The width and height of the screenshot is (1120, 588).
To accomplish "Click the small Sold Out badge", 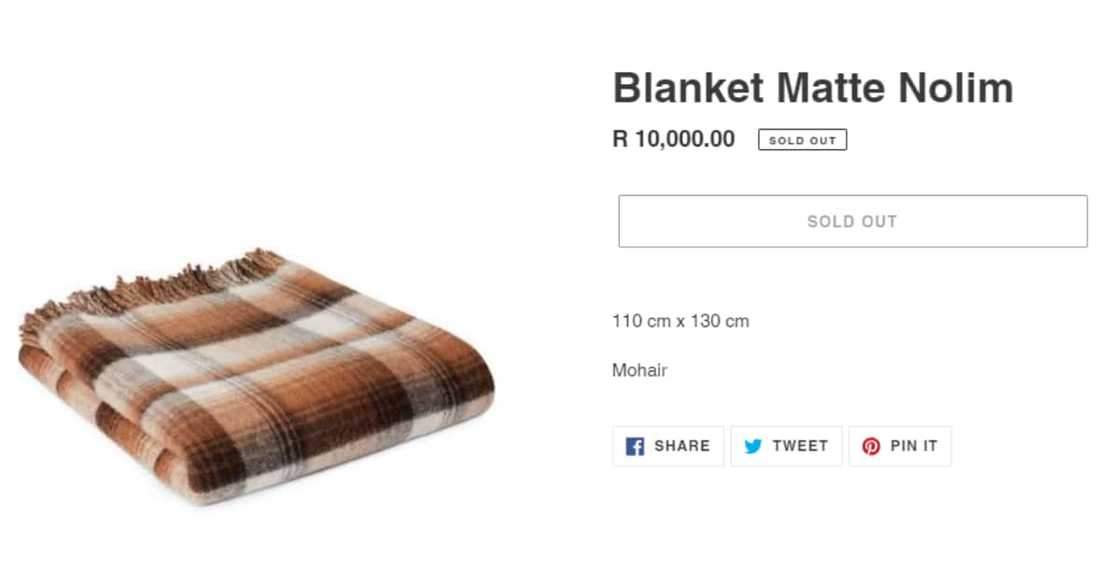I will [802, 140].
